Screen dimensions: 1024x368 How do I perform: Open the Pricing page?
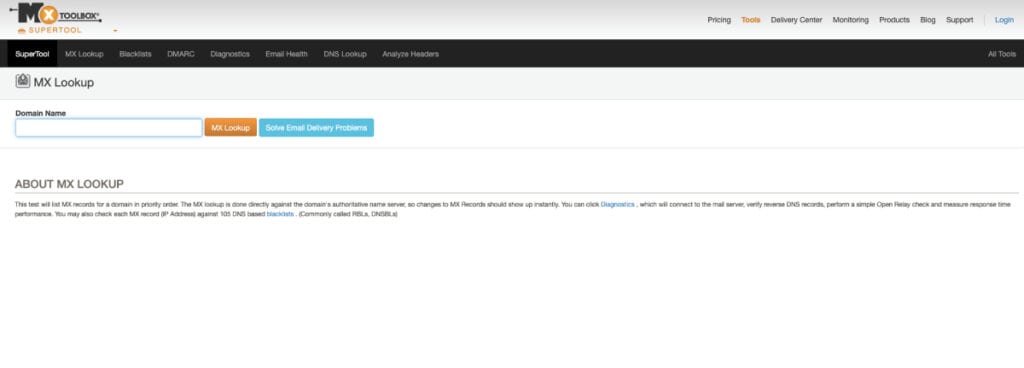pyautogui.click(x=719, y=20)
